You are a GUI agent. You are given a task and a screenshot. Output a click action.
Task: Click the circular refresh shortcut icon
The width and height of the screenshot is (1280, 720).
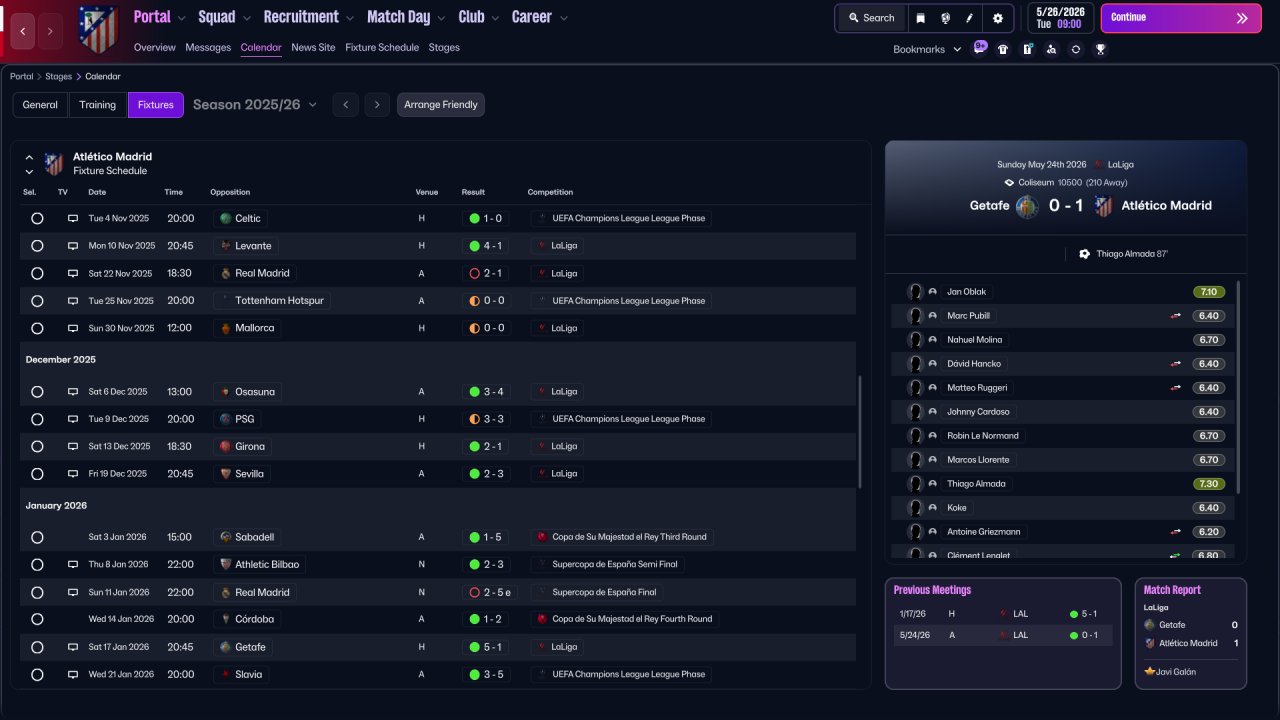[1076, 49]
